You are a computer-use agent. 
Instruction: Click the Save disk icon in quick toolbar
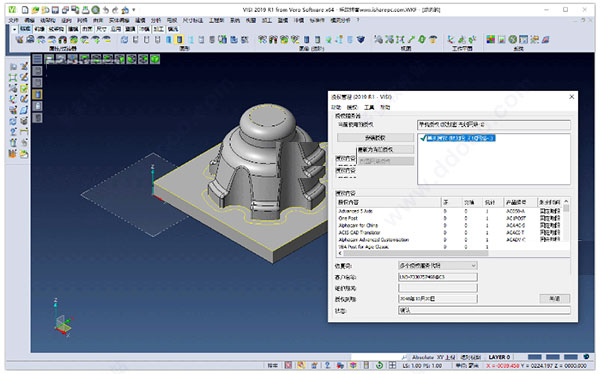click(x=55, y=10)
